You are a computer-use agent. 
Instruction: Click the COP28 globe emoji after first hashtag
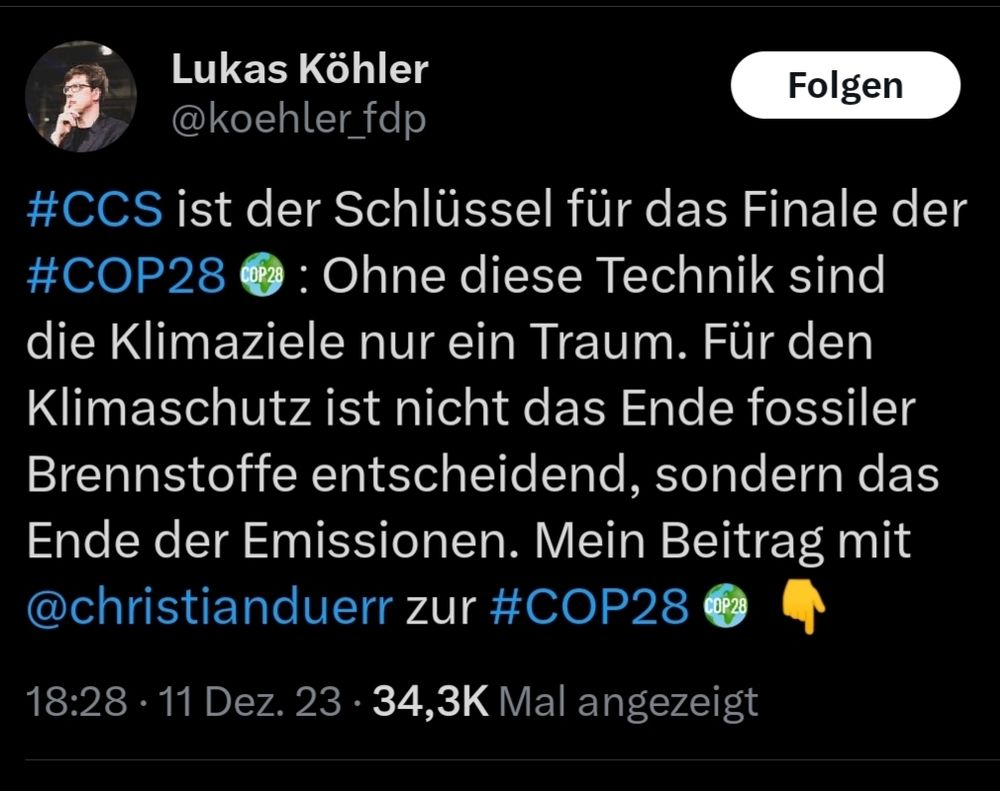tap(263, 273)
